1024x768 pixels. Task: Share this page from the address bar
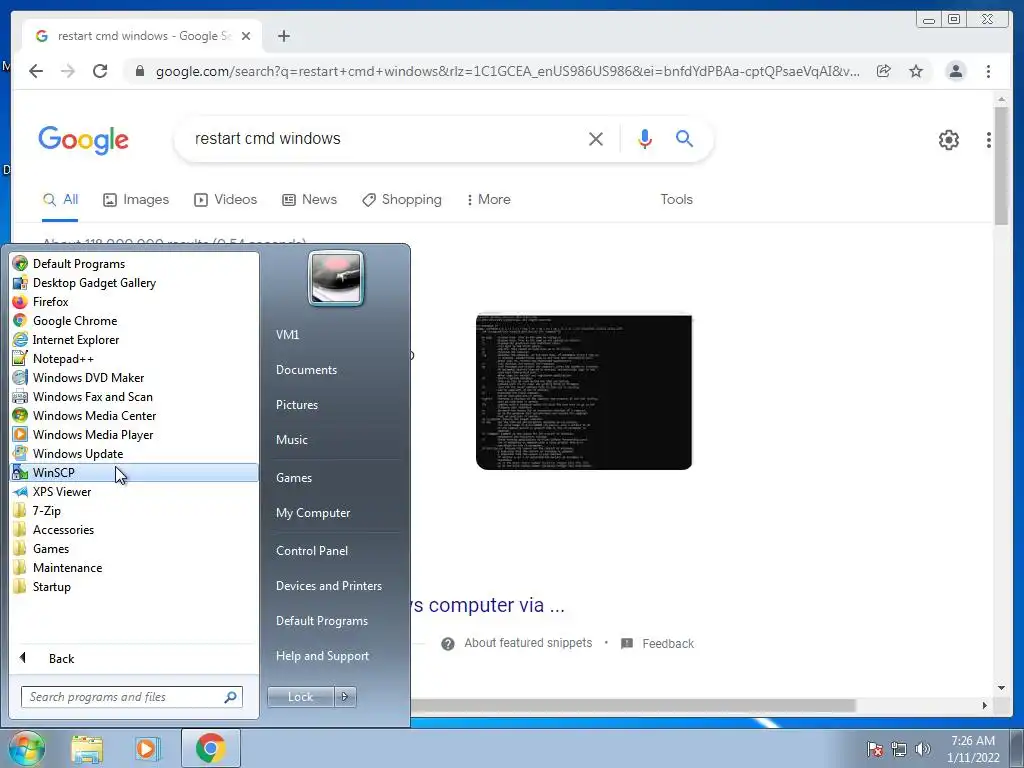(884, 71)
